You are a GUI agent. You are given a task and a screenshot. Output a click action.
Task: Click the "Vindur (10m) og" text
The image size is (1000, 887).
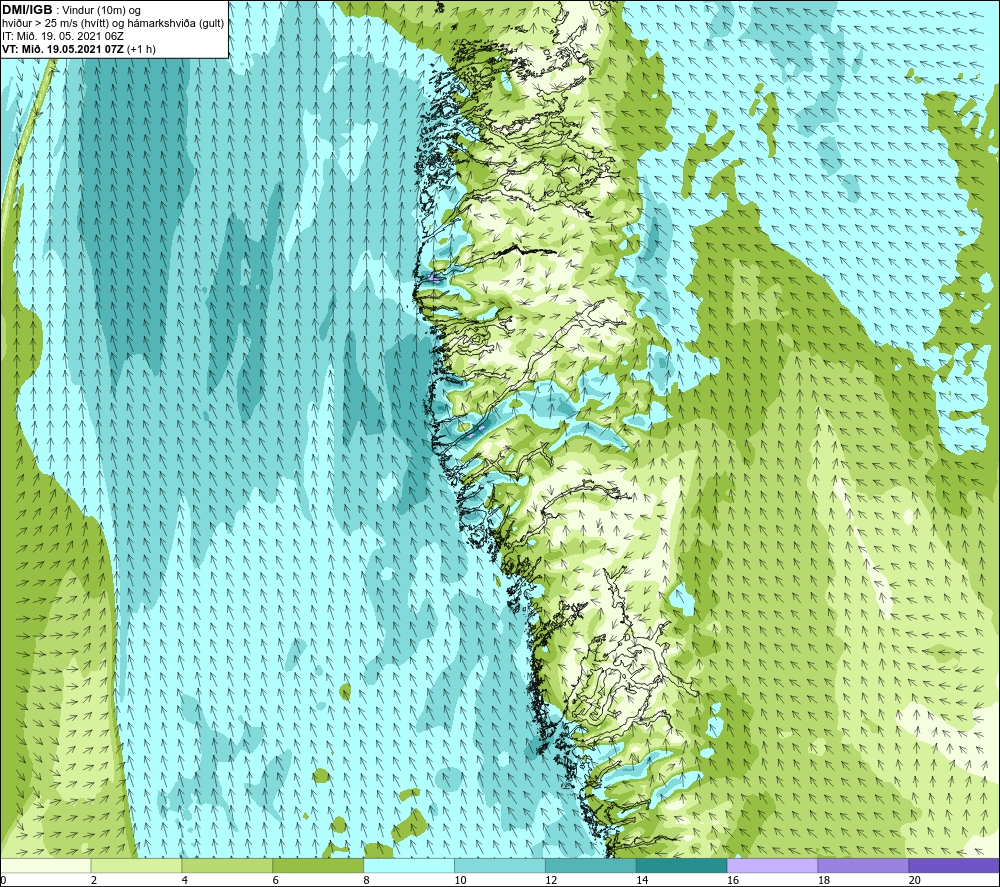click(102, 11)
